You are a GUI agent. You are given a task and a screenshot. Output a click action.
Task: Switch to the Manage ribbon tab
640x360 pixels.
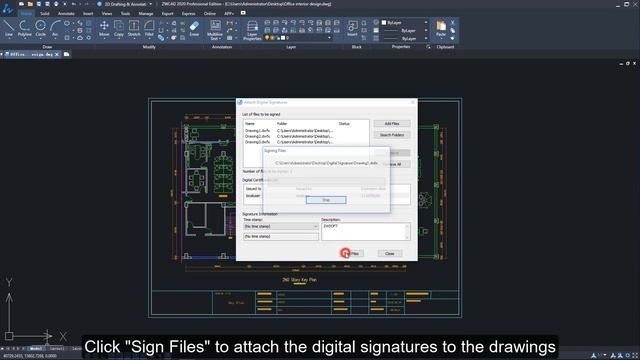(146, 13)
